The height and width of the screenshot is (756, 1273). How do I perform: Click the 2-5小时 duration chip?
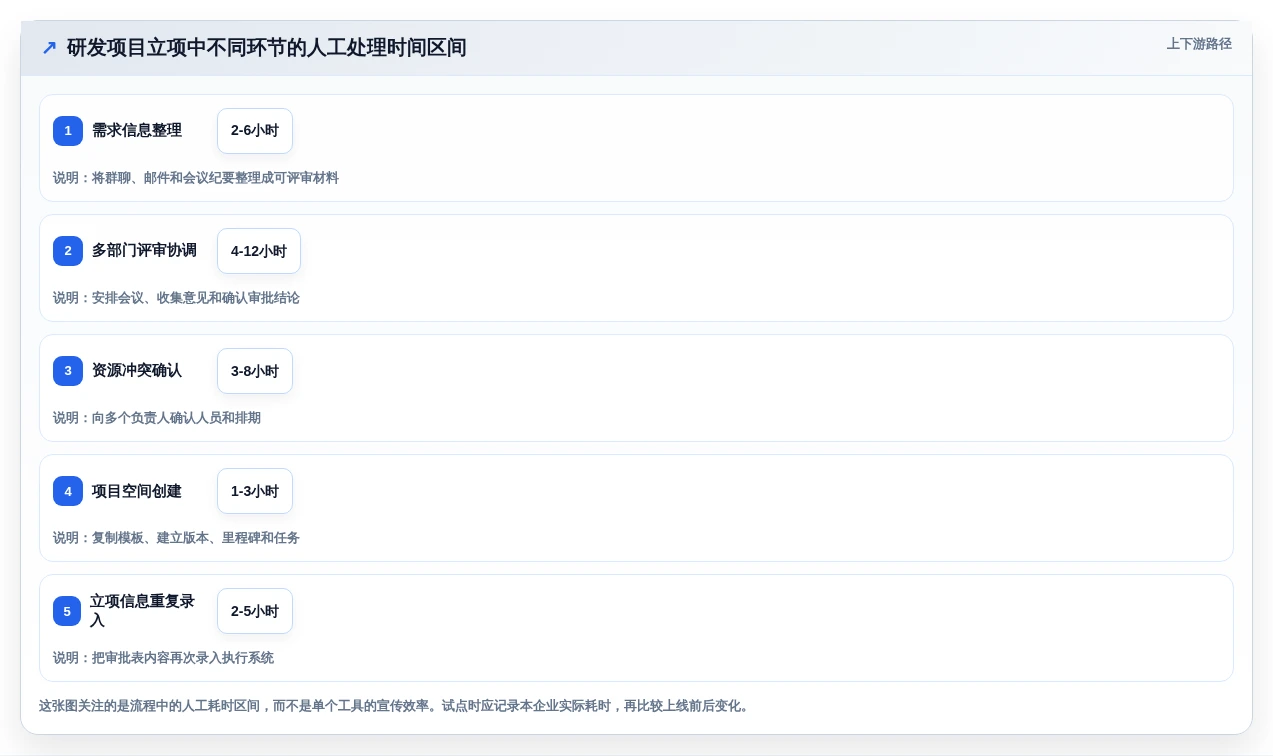pyautogui.click(x=255, y=611)
